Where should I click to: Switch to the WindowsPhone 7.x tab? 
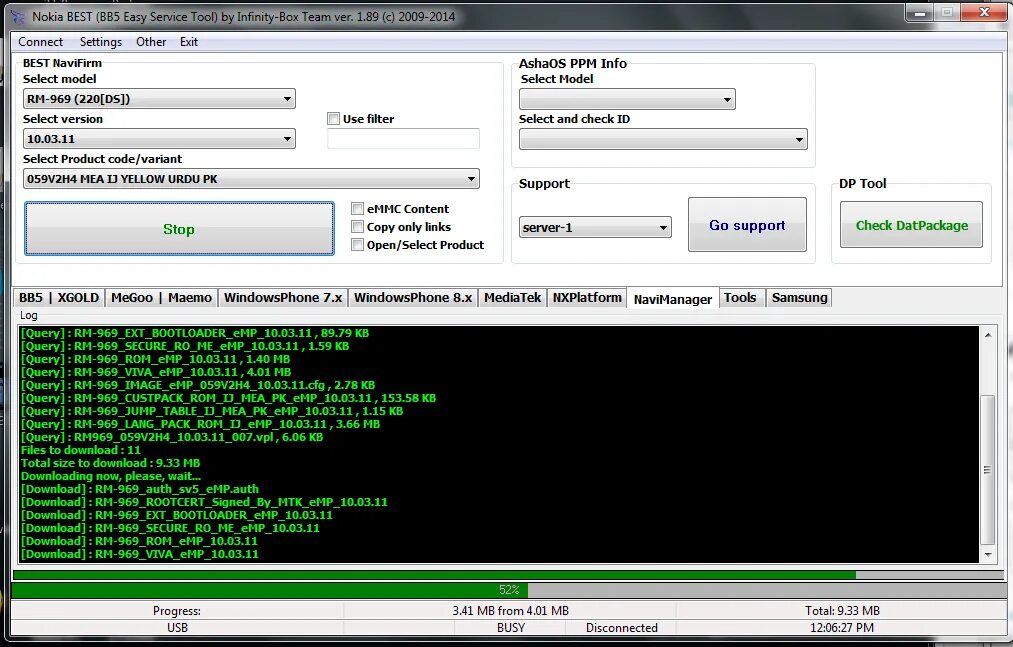point(283,298)
